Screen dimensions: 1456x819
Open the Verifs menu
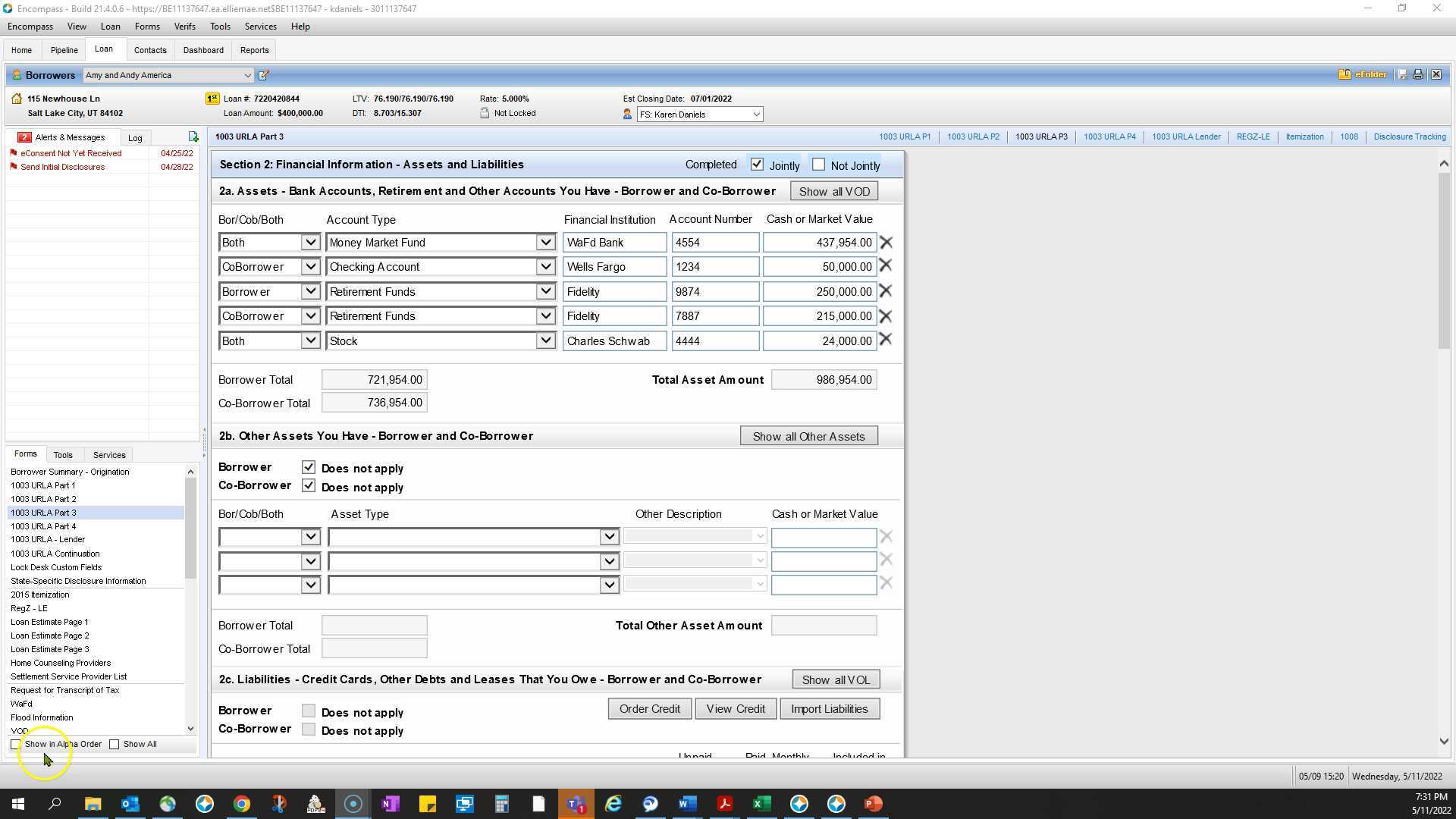point(184,27)
